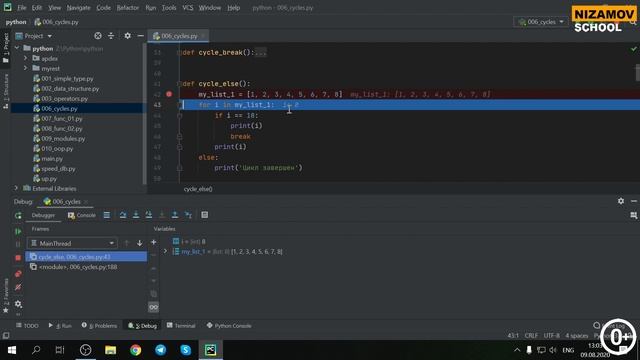Expand the apdex folder
640x360 pixels.
[x=25, y=58]
